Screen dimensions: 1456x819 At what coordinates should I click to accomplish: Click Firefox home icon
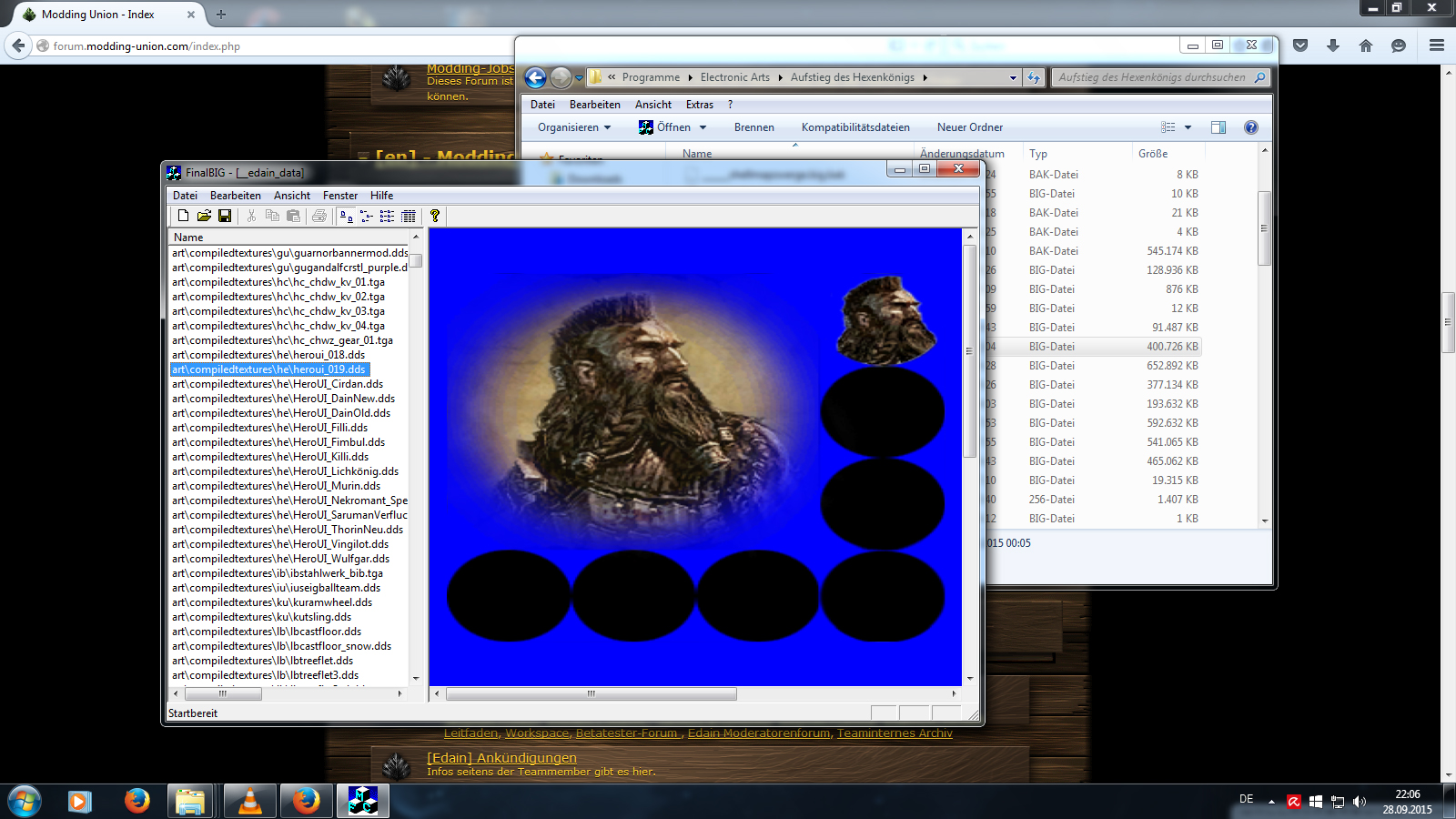click(1366, 45)
